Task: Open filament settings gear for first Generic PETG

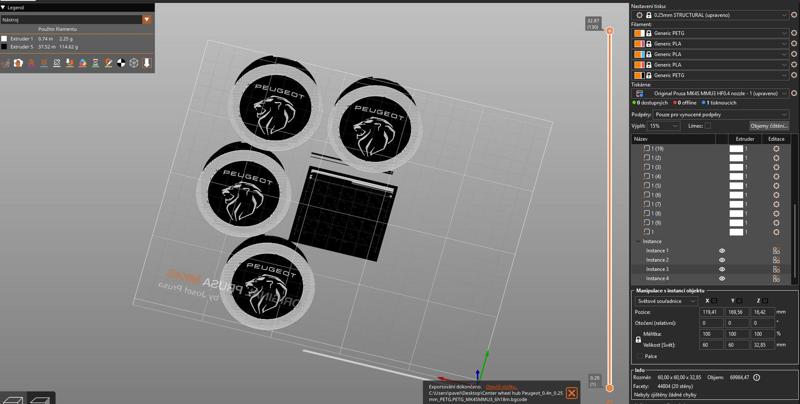Action: [x=794, y=33]
